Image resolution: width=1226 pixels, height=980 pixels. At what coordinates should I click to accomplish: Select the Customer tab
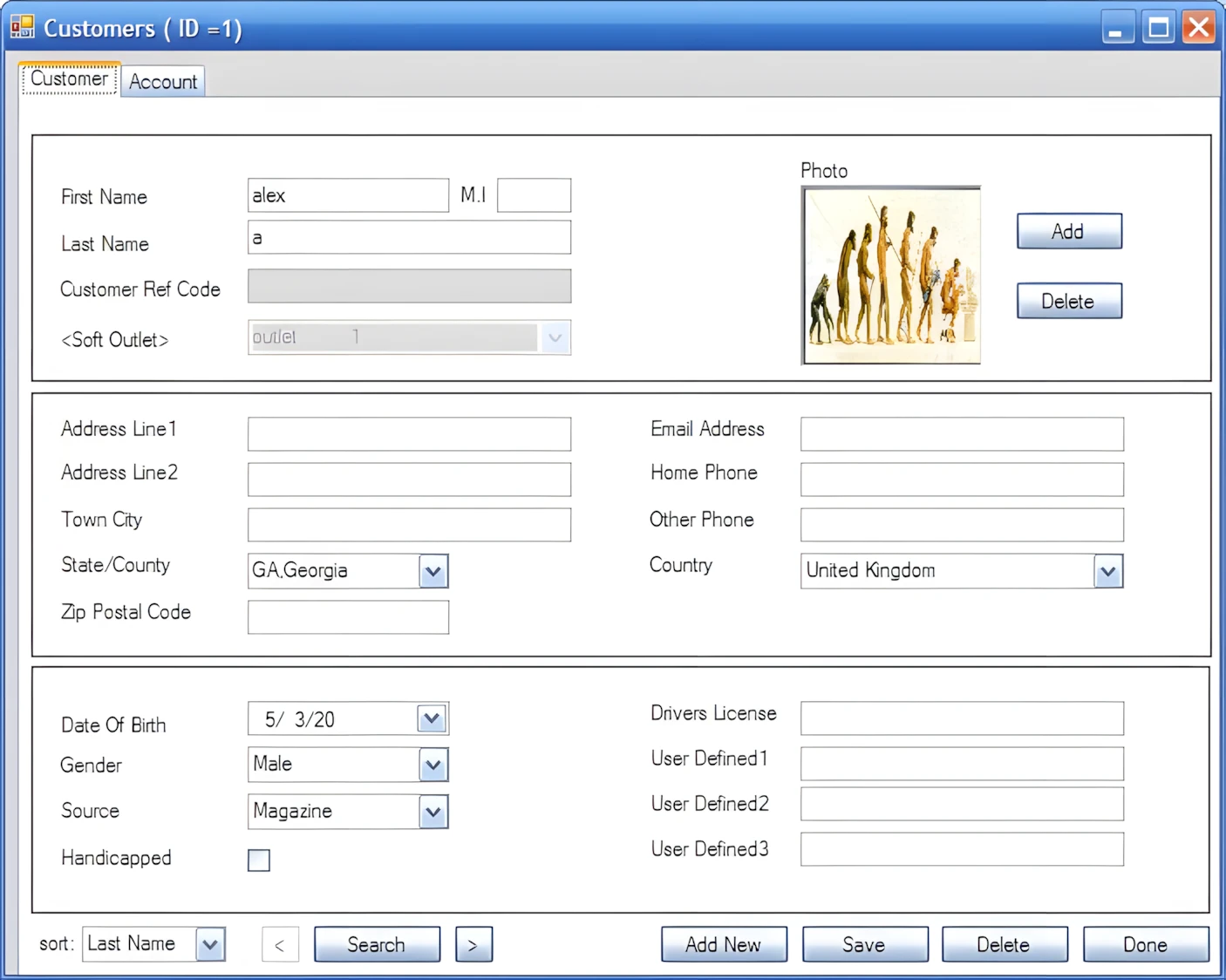point(70,79)
